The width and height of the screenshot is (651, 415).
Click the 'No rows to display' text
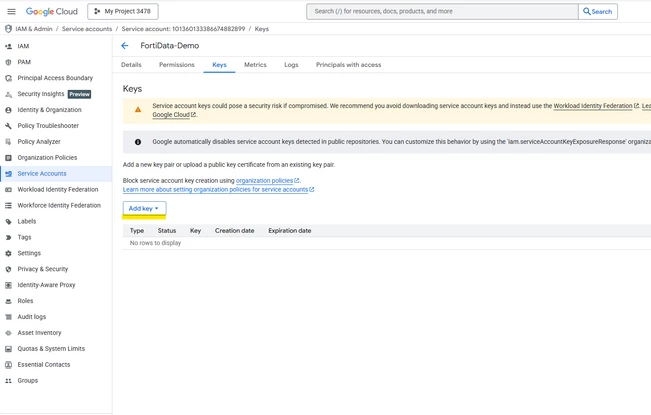tap(155, 243)
